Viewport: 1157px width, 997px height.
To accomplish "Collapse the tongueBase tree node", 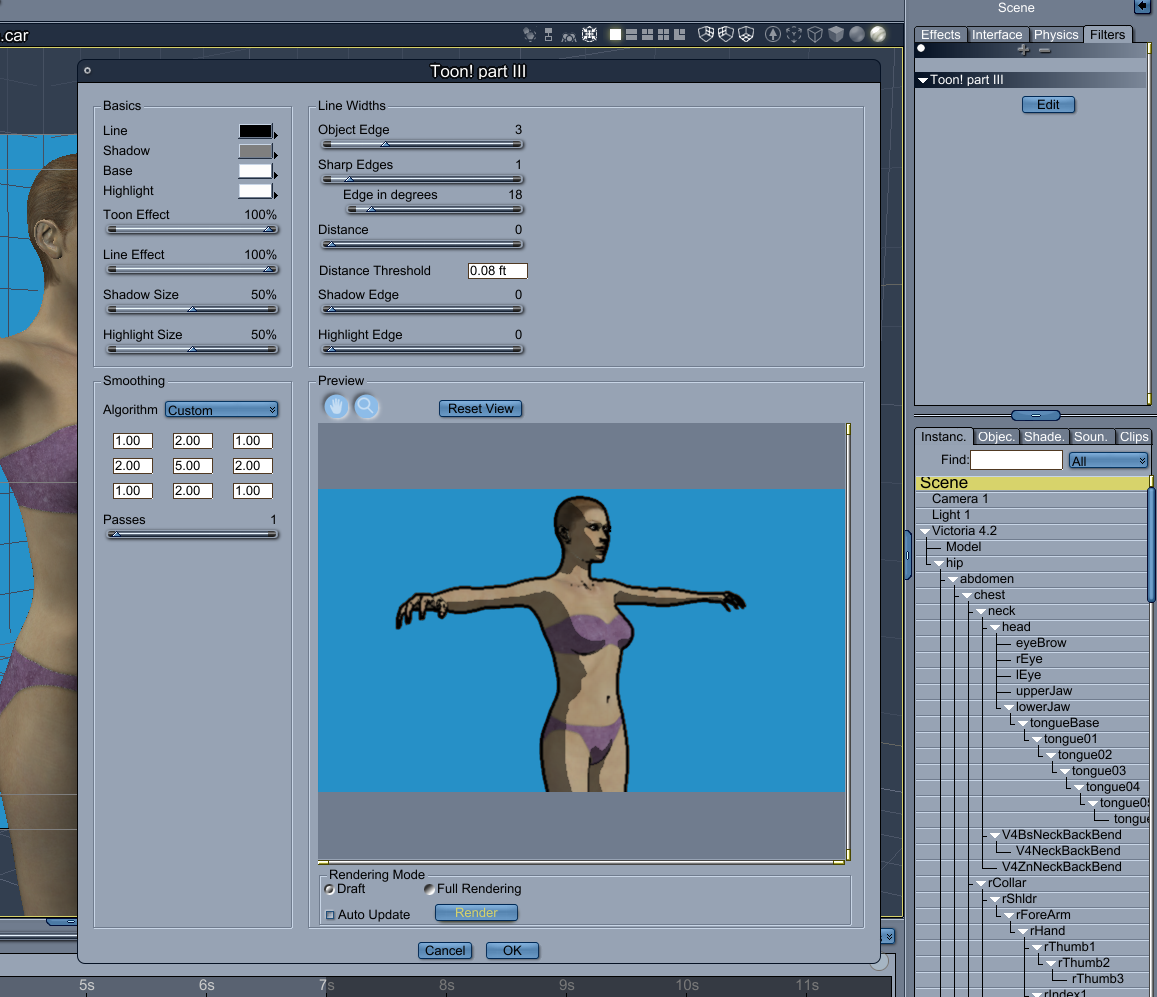I will pos(1023,723).
